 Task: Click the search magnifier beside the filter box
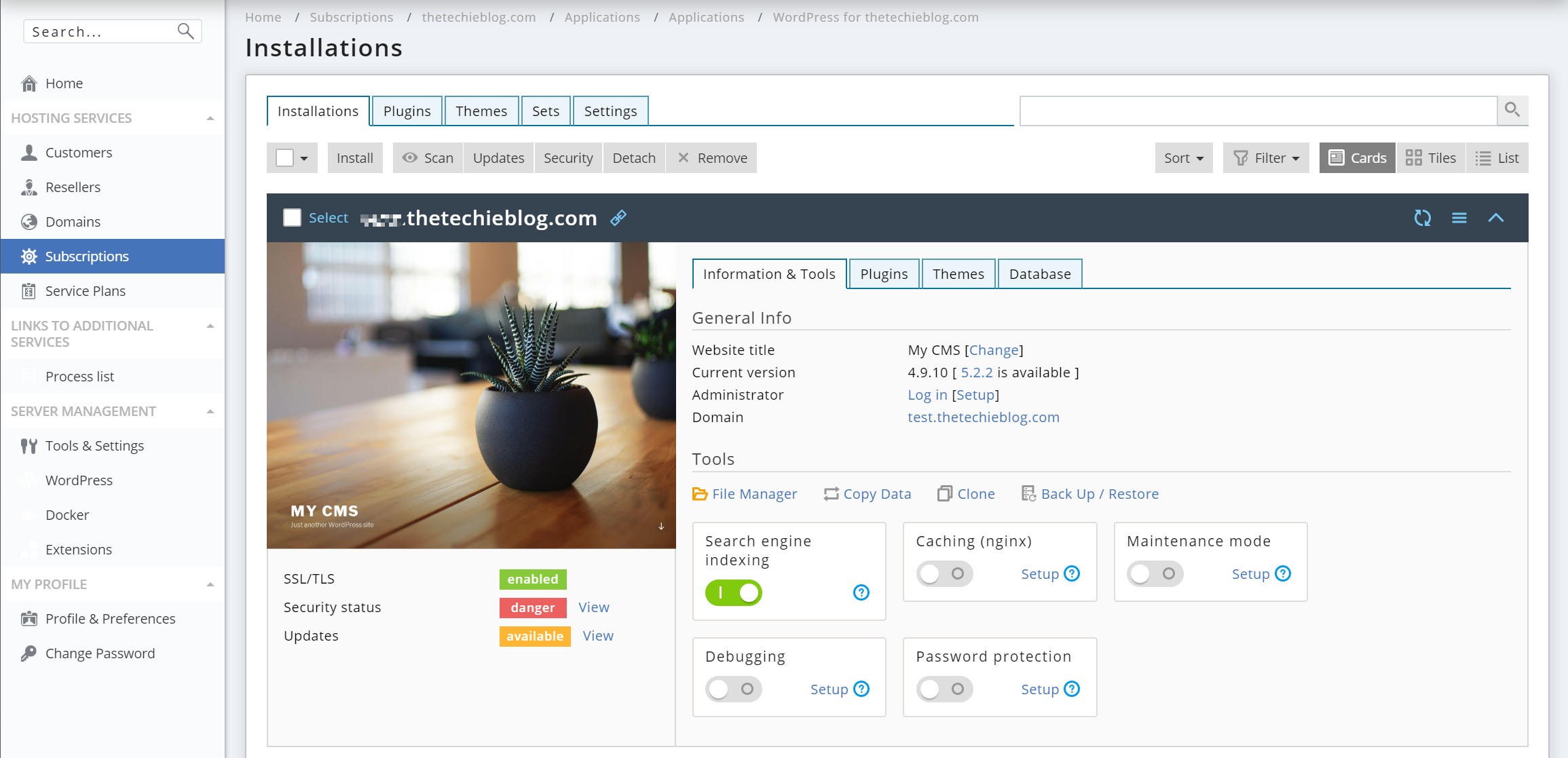coord(1512,110)
